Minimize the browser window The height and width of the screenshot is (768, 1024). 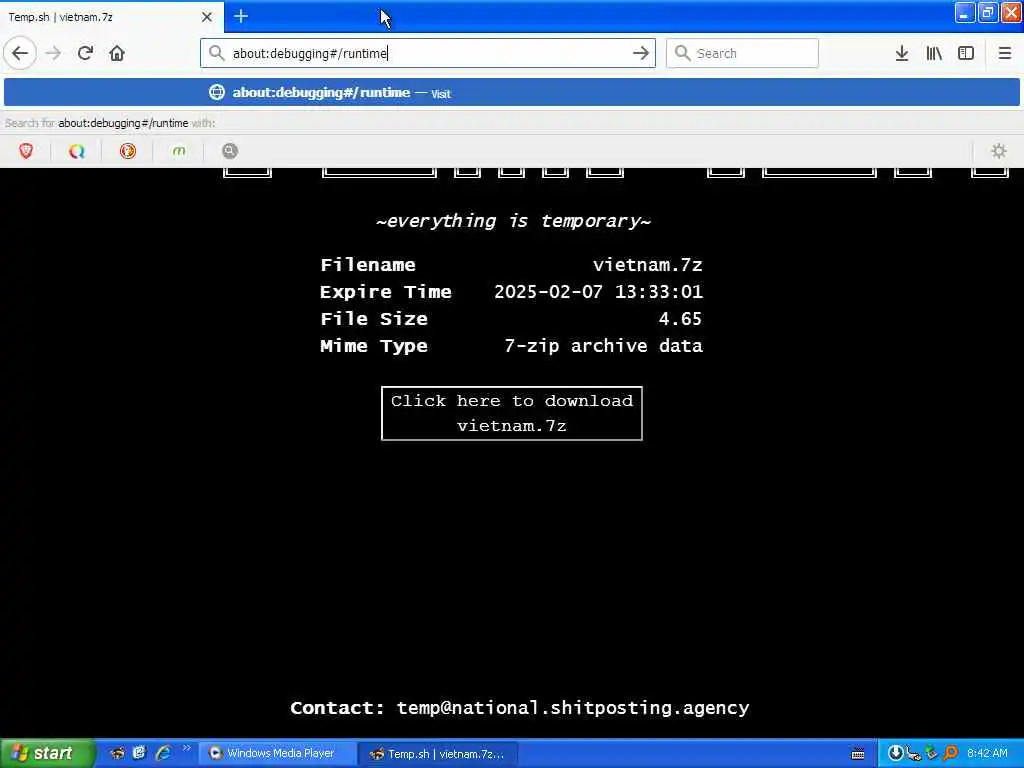(x=965, y=12)
